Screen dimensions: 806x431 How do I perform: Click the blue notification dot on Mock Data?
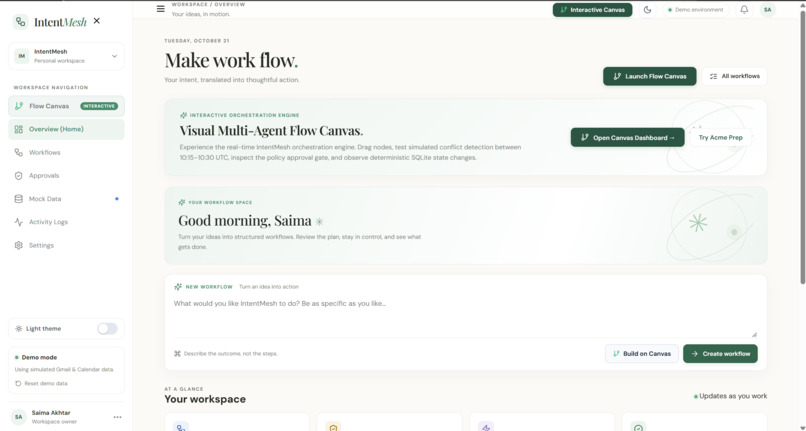point(117,199)
